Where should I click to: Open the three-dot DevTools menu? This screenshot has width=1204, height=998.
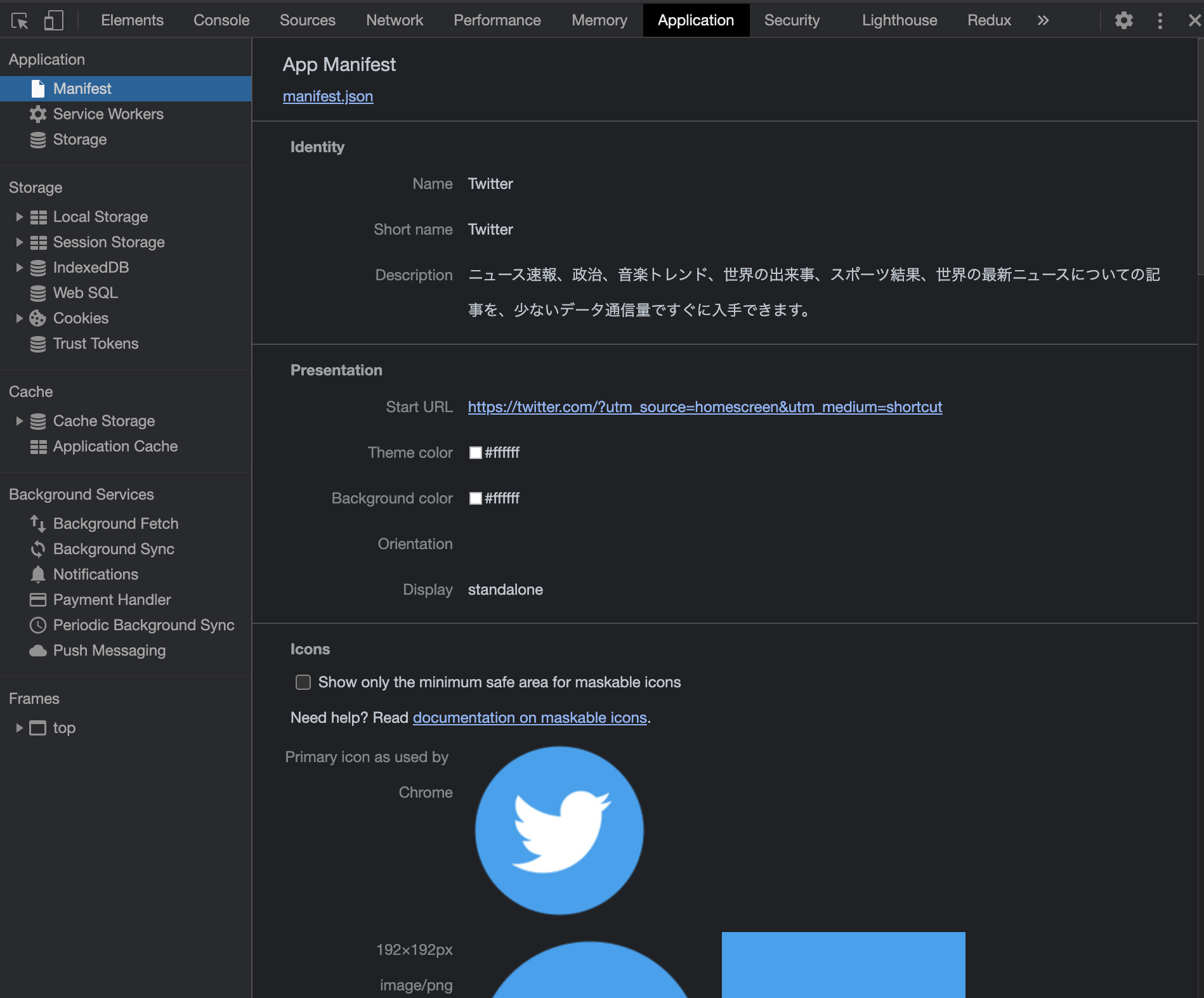coord(1160,20)
